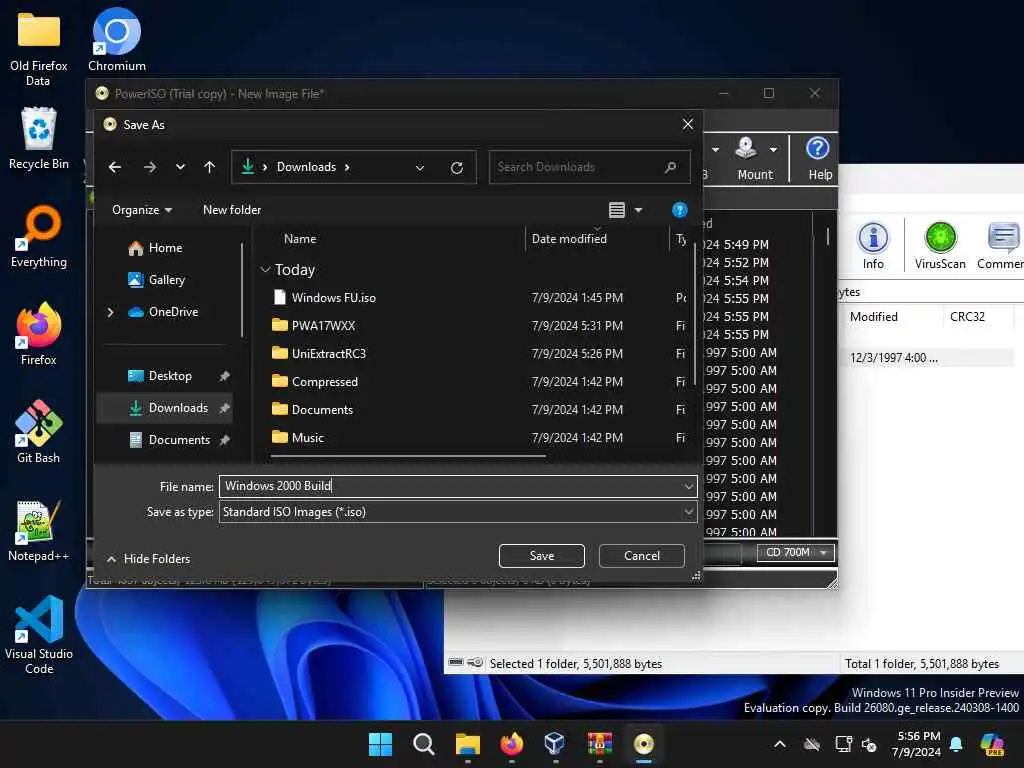Select the UniExtractRC3 folder
This screenshot has width=1024, height=768.
point(328,354)
